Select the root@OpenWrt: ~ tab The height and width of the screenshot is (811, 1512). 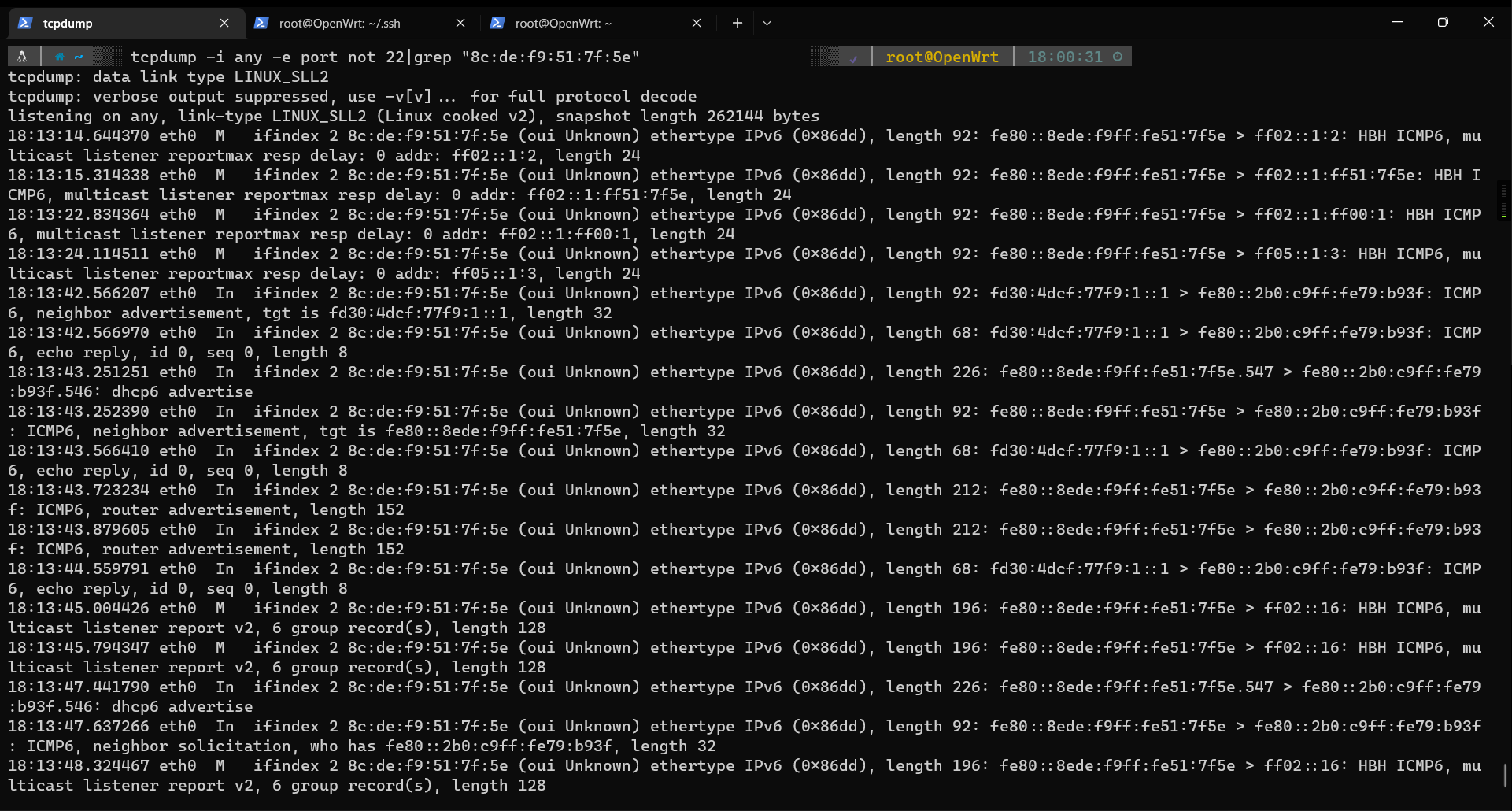tap(598, 24)
